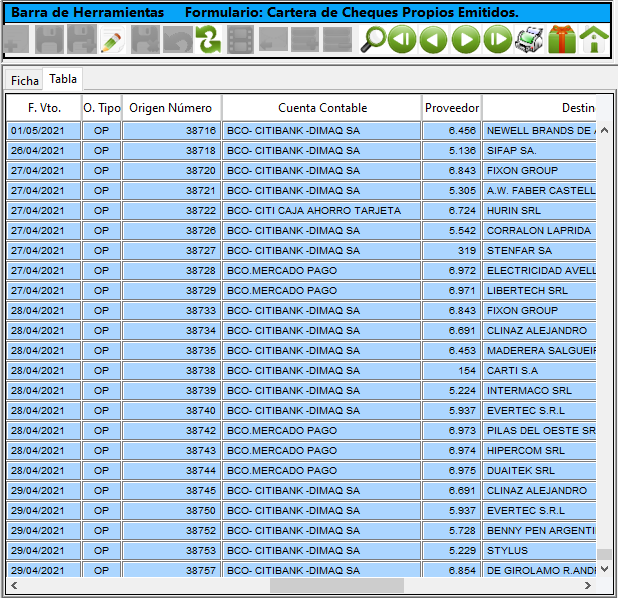
Task: Click the DE GIROLAMO R.AND cell
Action: click(539, 570)
